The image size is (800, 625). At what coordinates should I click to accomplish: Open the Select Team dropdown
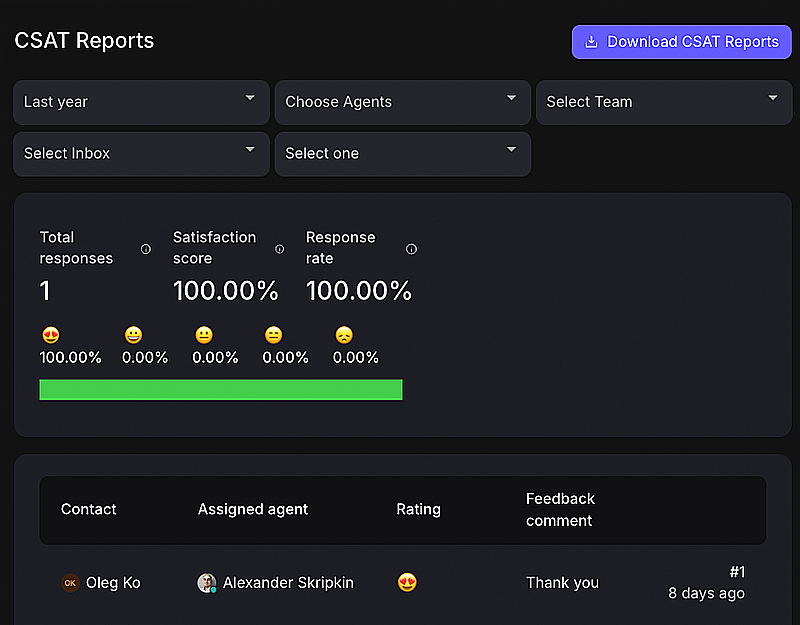click(x=663, y=102)
